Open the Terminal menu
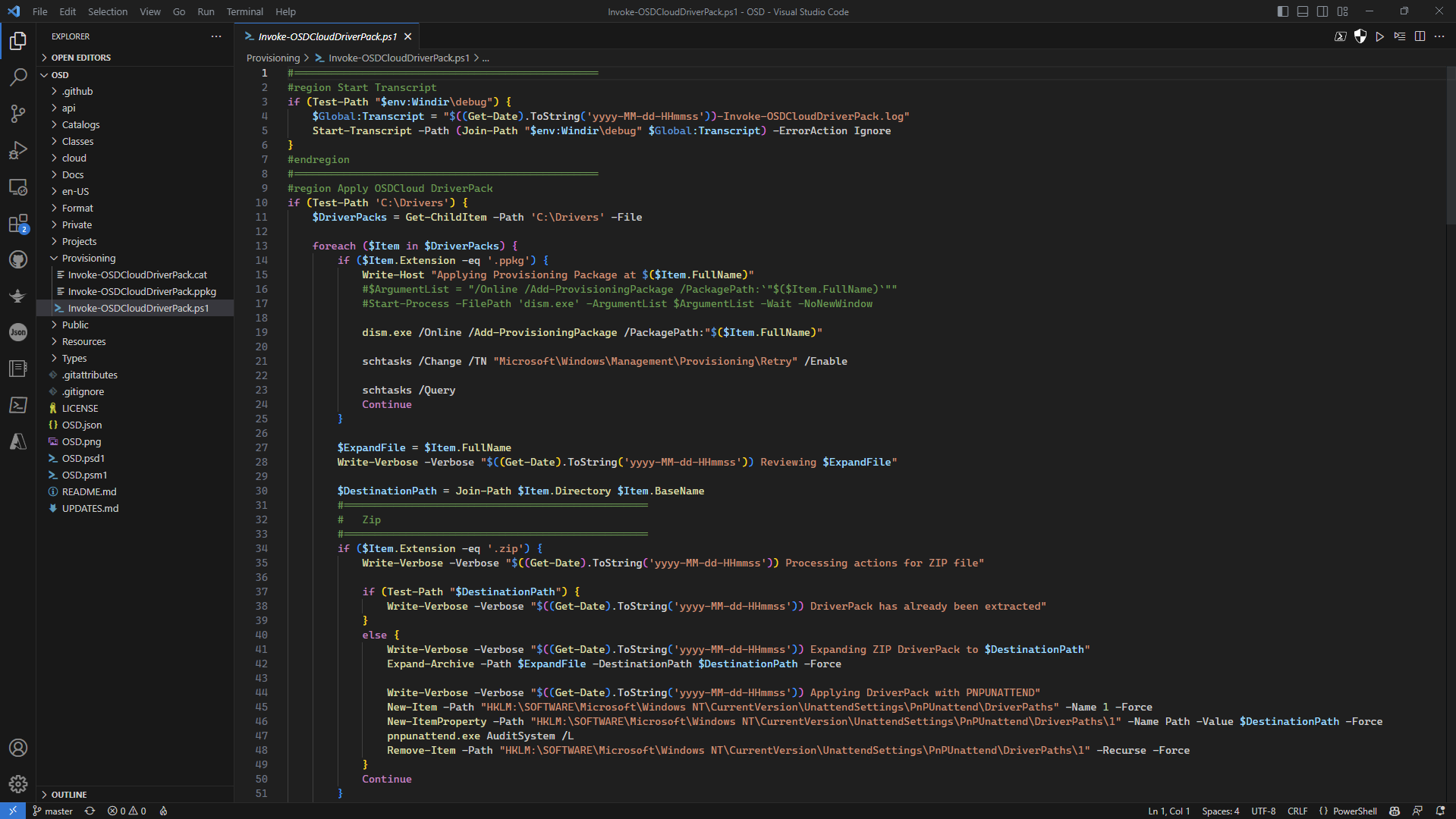 pyautogui.click(x=244, y=11)
